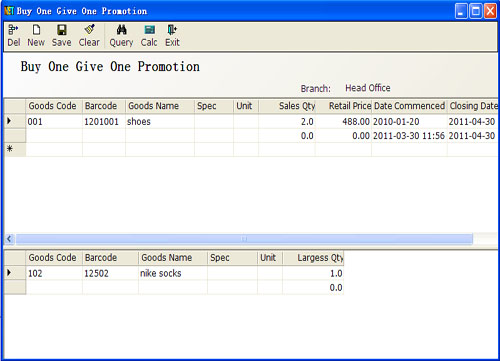Select date cell 2011-03-30 11:56
The image size is (500, 361).
(x=409, y=136)
